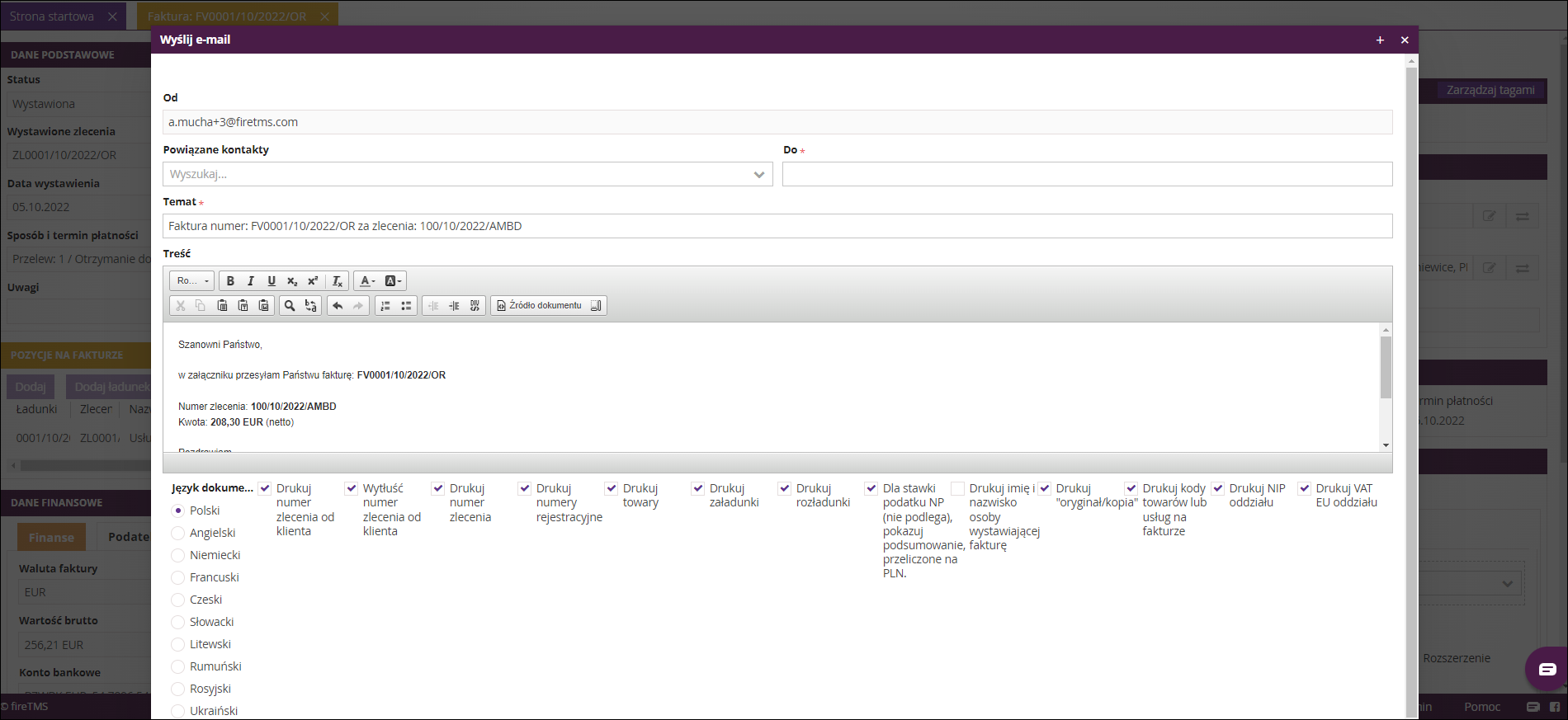The height and width of the screenshot is (720, 1568).
Task: Select Litewski document language
Action: [177, 644]
